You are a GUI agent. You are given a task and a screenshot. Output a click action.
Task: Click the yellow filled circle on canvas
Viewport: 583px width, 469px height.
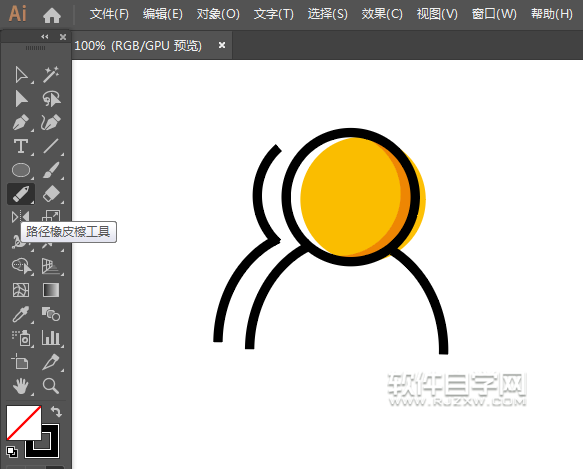click(x=350, y=197)
